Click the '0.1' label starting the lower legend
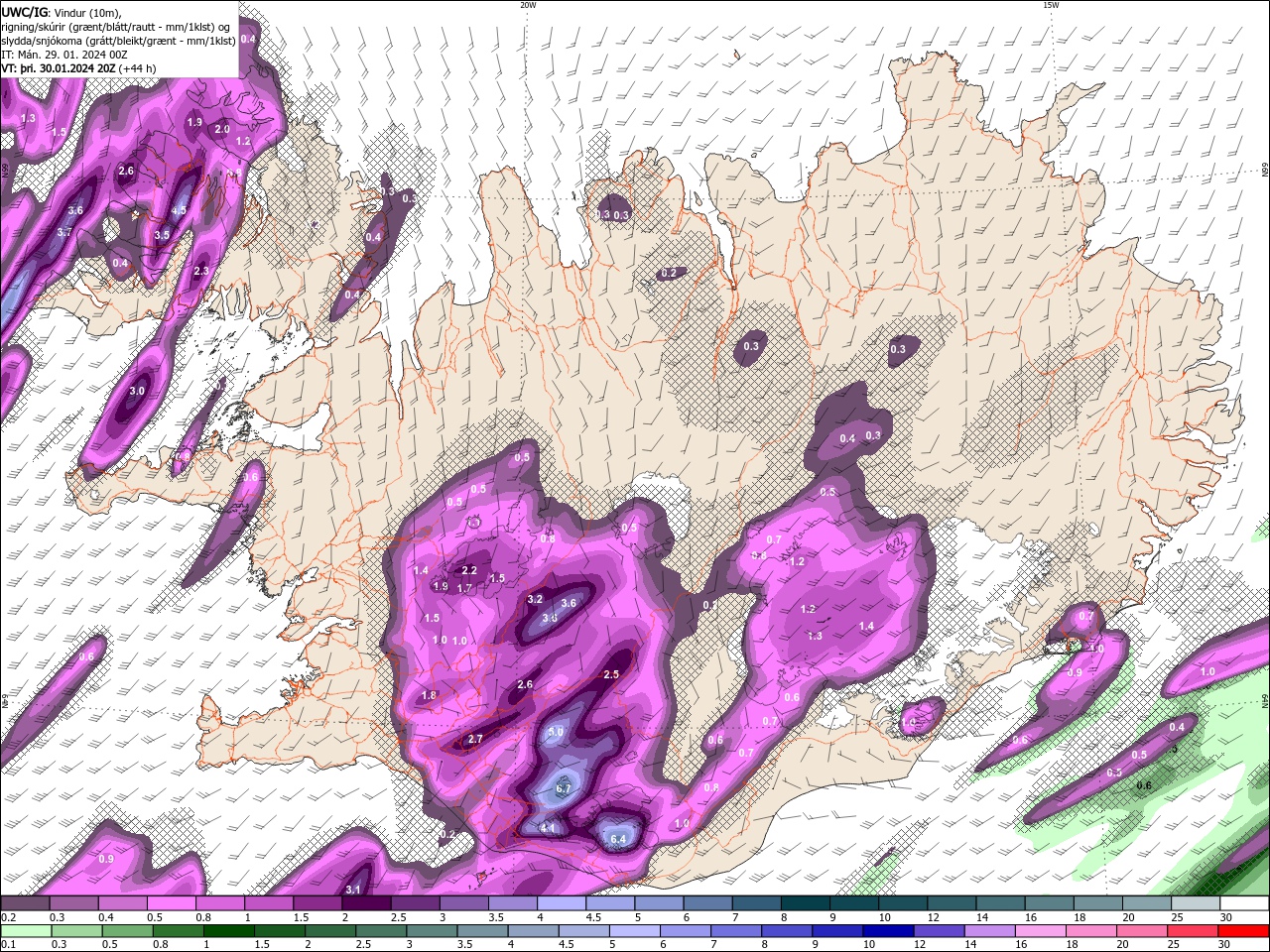Screen dimensions: 1270x952 coord(7,944)
